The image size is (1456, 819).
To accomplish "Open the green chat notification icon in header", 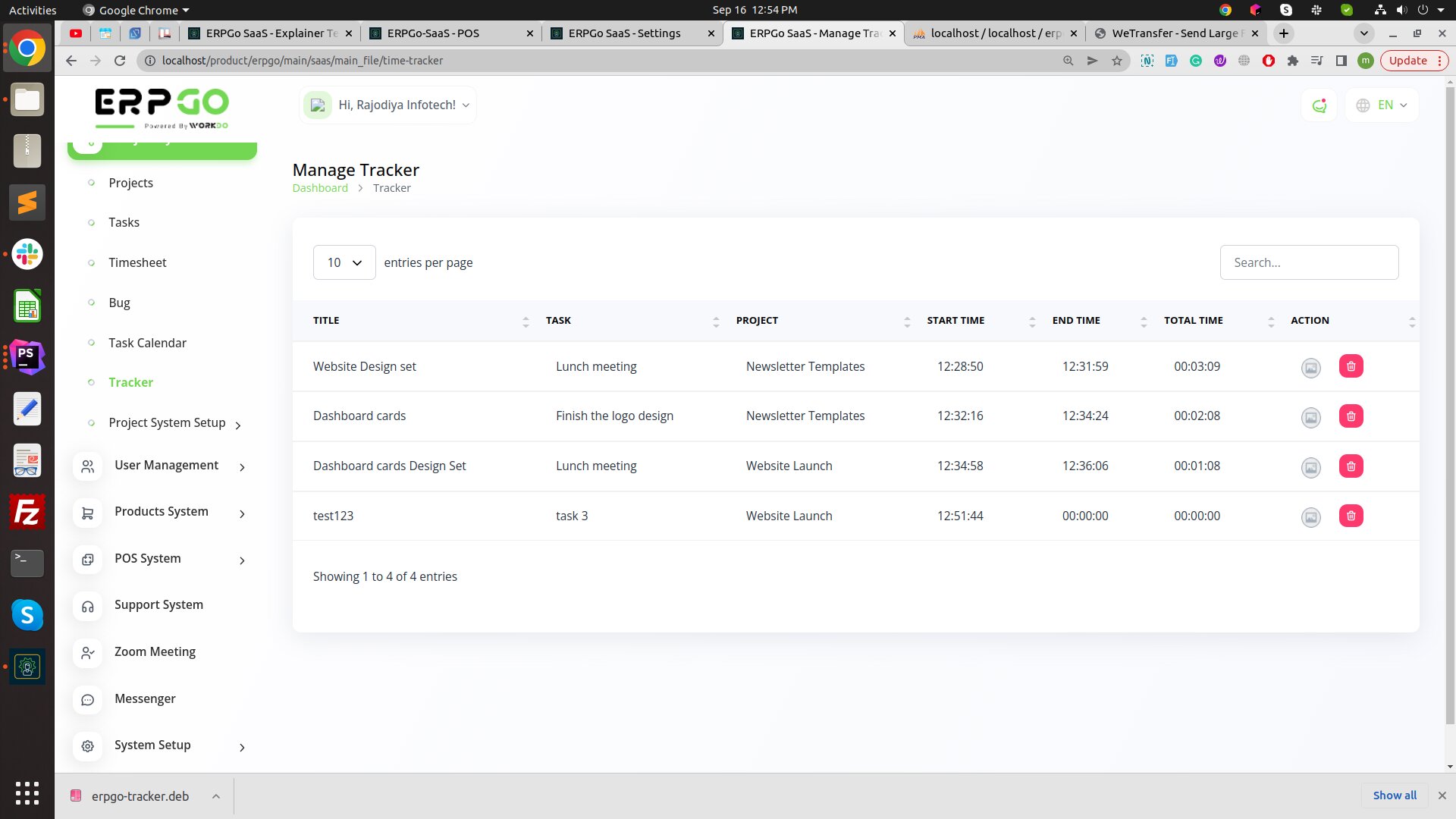I will point(1319,105).
